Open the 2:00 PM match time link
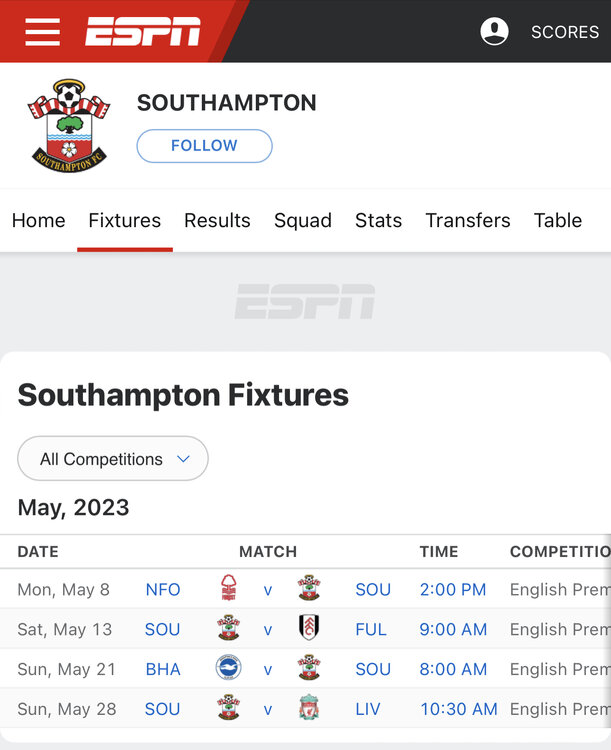 coord(453,589)
